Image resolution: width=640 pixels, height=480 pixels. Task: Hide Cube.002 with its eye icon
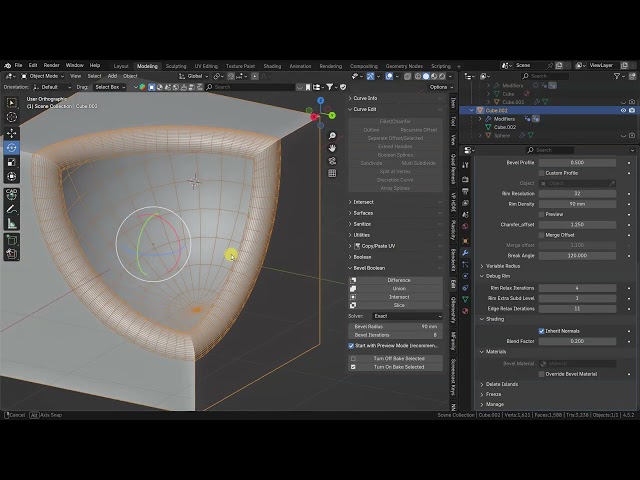[x=623, y=111]
